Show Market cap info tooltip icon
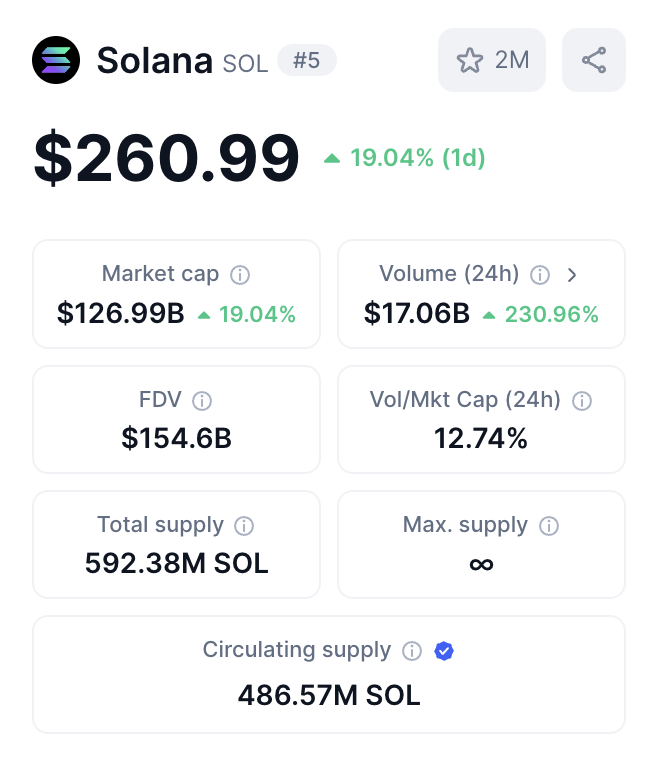Image resolution: width=650 pixels, height=762 pixels. 240,275
